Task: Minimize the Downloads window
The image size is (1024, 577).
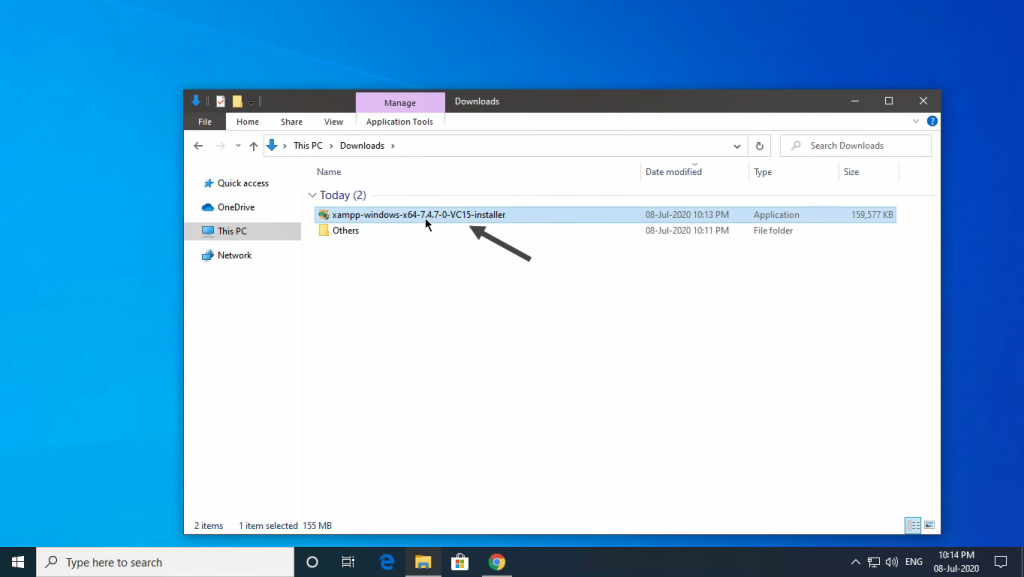Action: (855, 101)
